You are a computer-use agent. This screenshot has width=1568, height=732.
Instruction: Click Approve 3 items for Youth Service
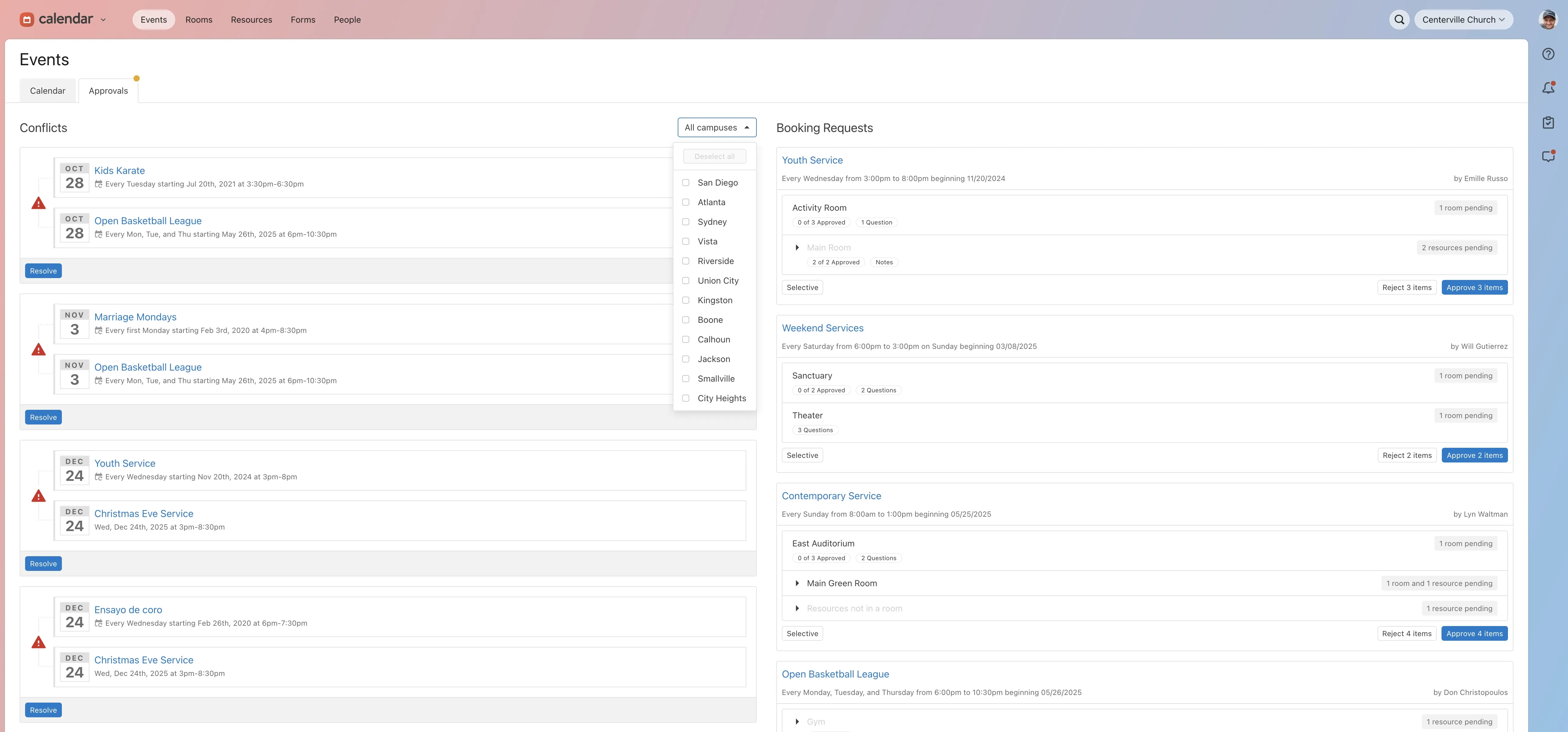[x=1474, y=288]
